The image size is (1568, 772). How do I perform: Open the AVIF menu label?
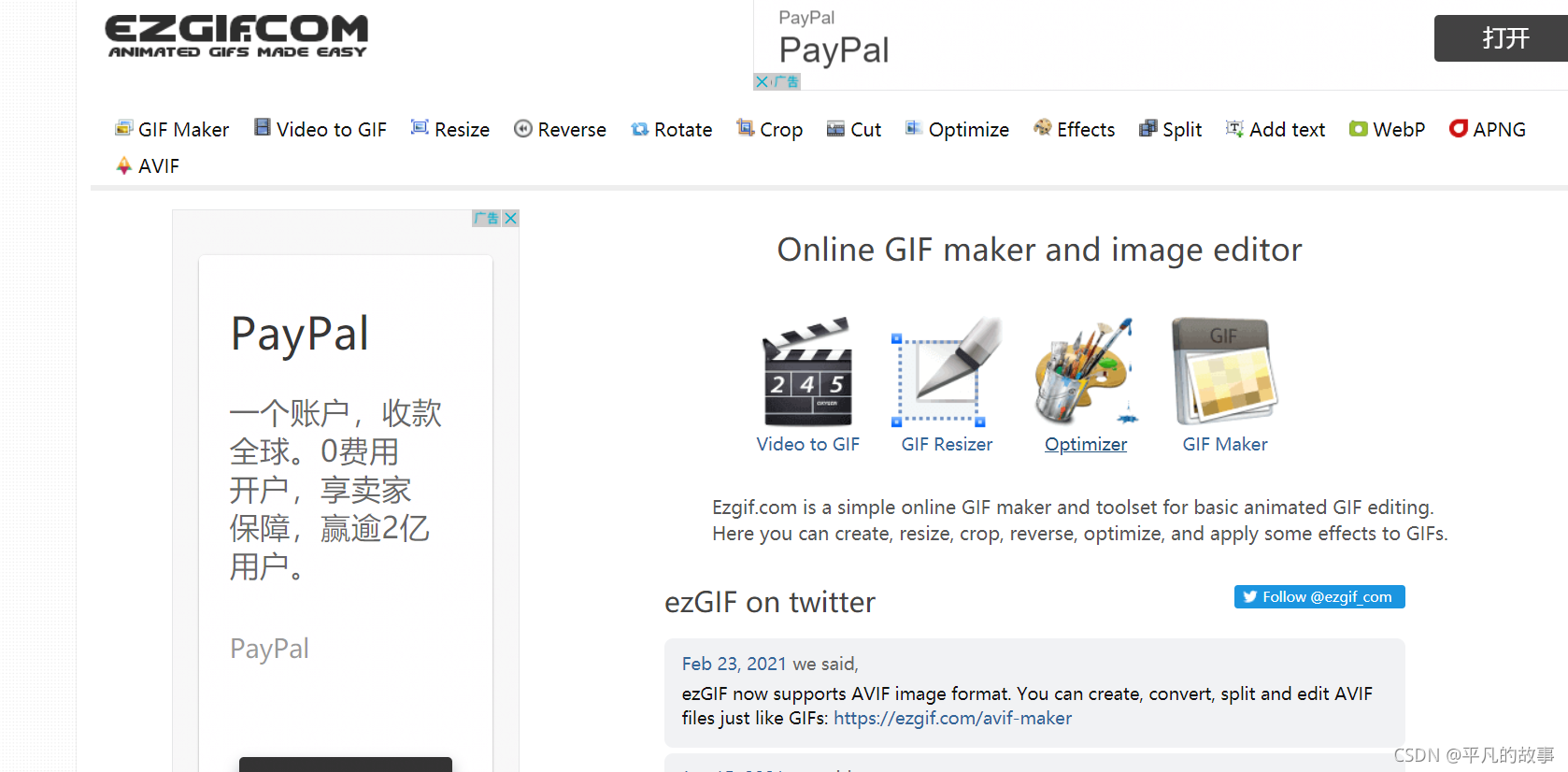159,166
